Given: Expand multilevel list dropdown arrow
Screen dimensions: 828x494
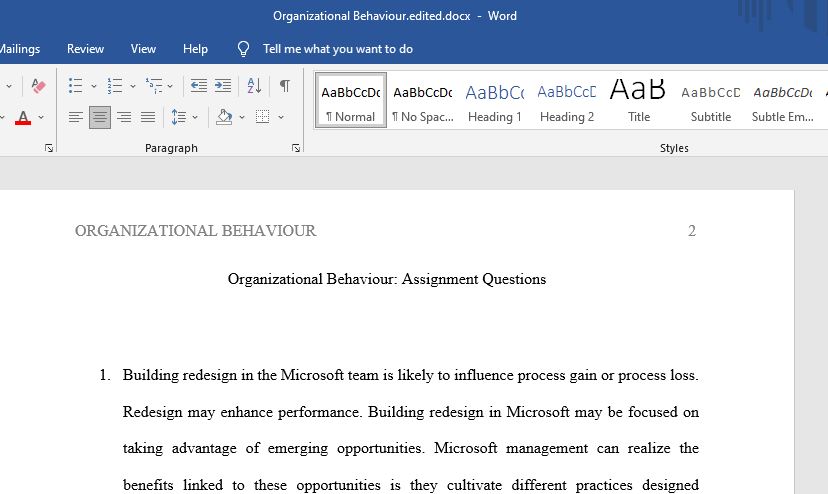Looking at the screenshot, I should (x=170, y=86).
